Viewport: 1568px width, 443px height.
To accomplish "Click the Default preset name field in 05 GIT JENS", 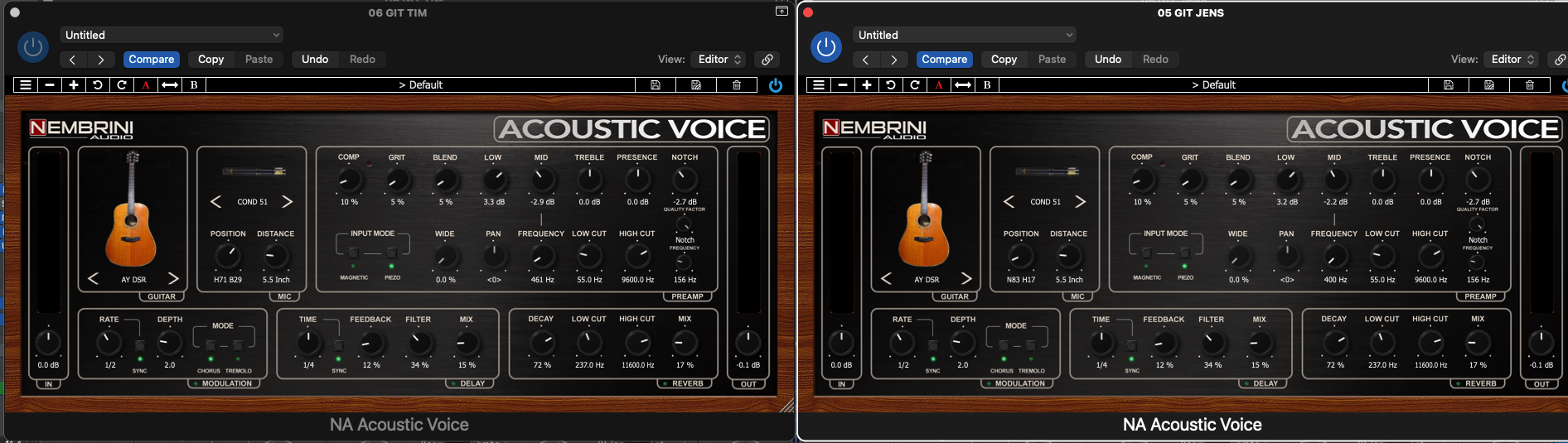I will coord(1213,84).
